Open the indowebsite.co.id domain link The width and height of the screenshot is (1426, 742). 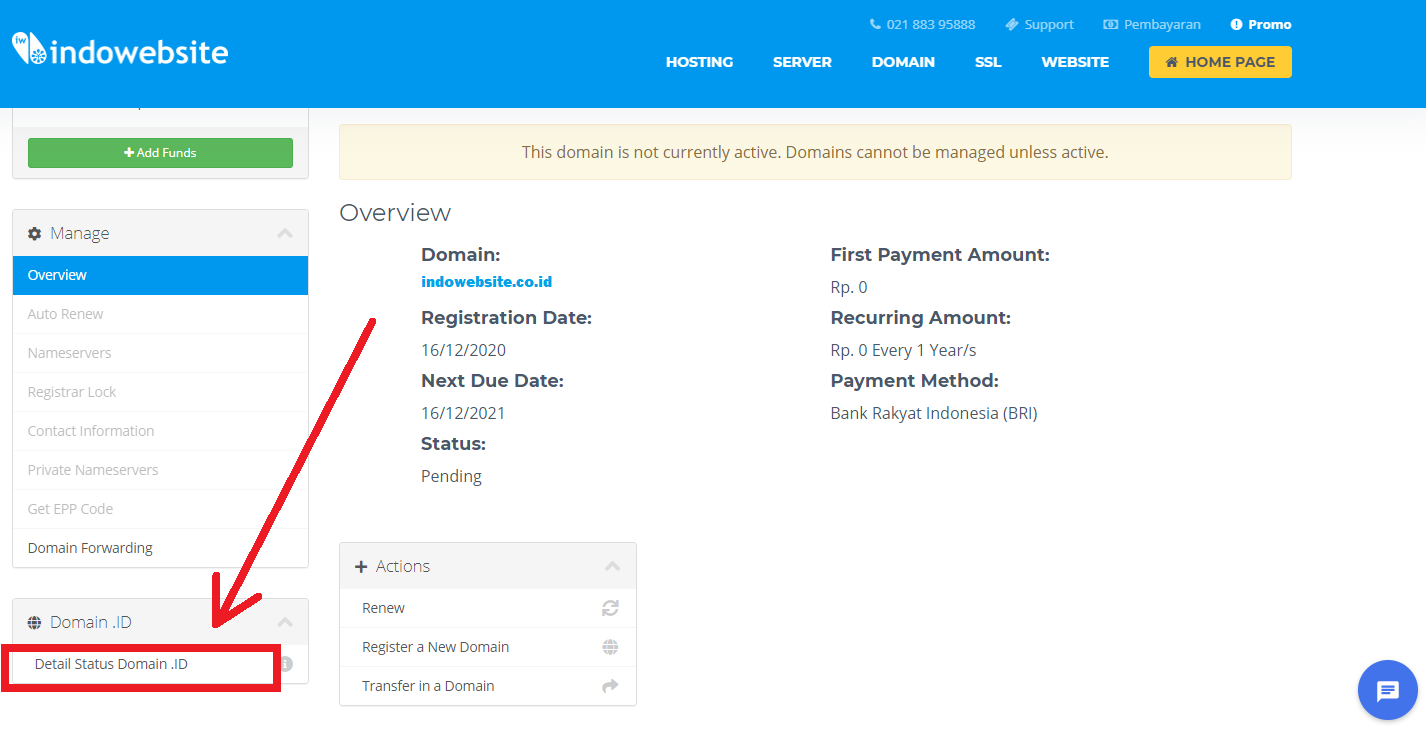click(486, 281)
